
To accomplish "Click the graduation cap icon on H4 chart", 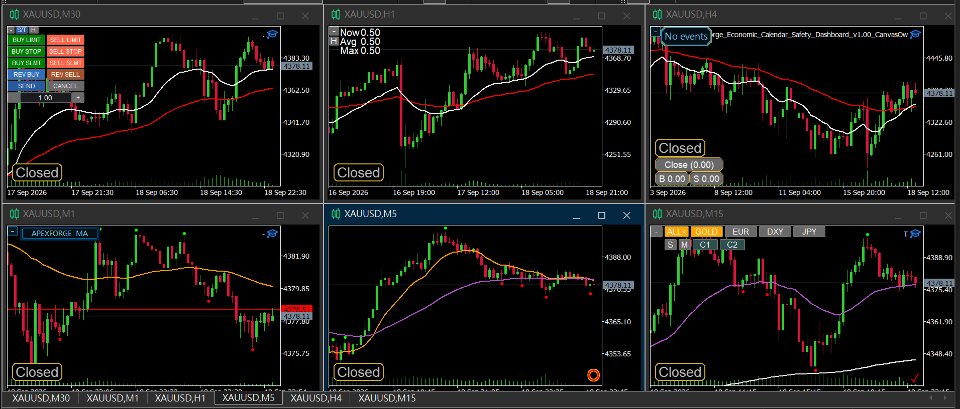I will pyautogui.click(x=915, y=35).
